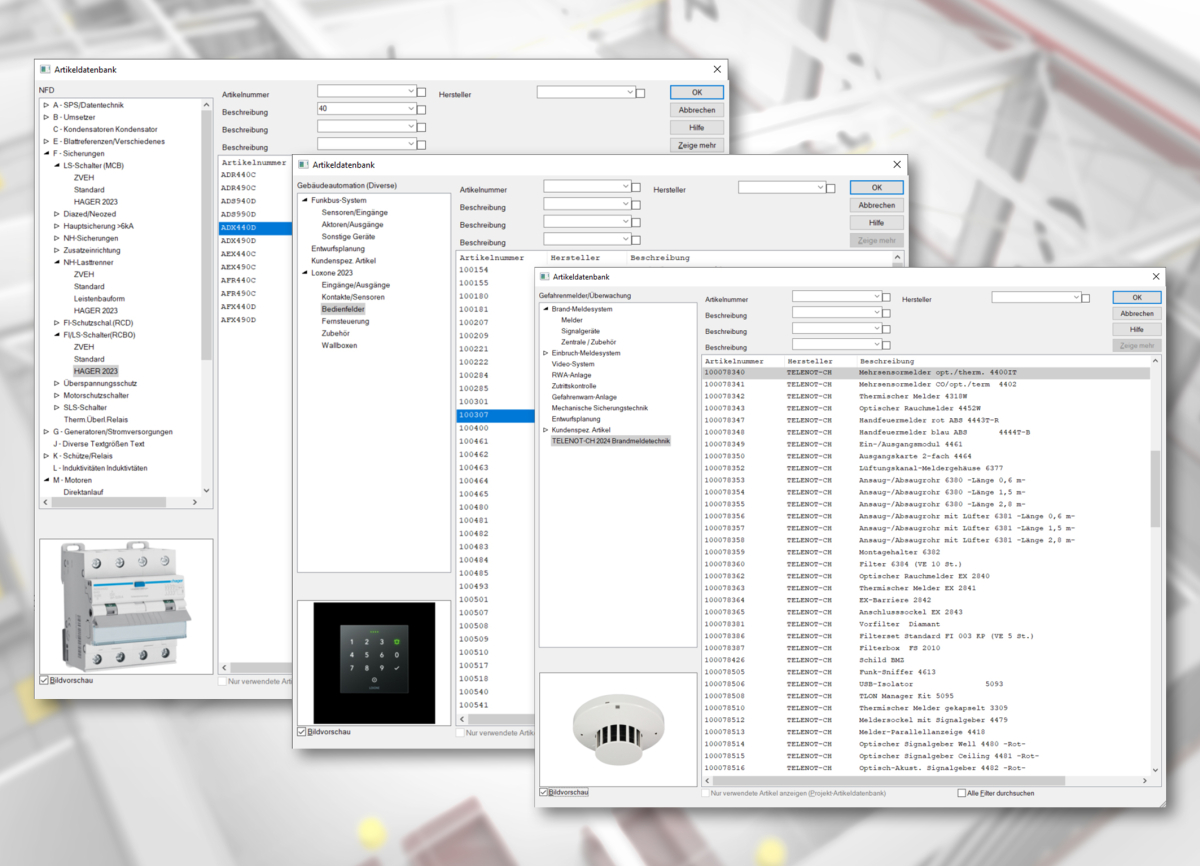
Task: Click the title icon of the Gebäudeautomation window
Action: (x=303, y=164)
